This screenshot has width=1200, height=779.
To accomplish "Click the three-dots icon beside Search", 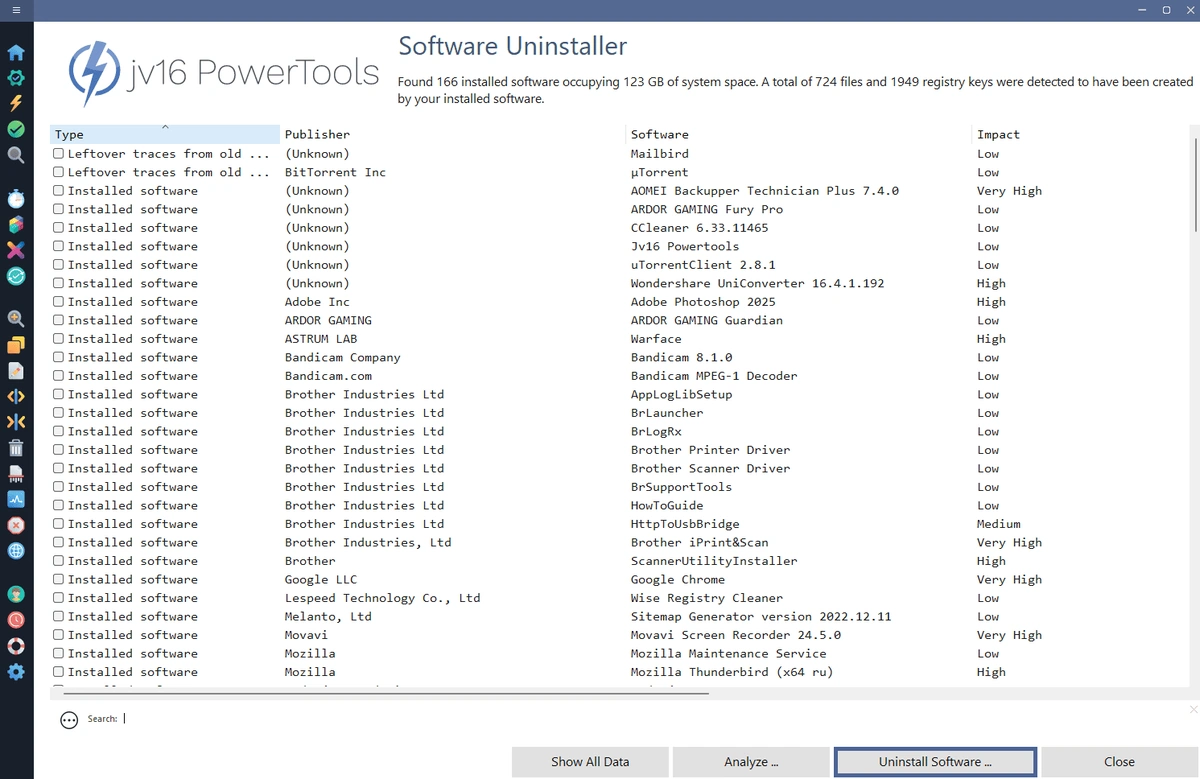I will pos(69,720).
